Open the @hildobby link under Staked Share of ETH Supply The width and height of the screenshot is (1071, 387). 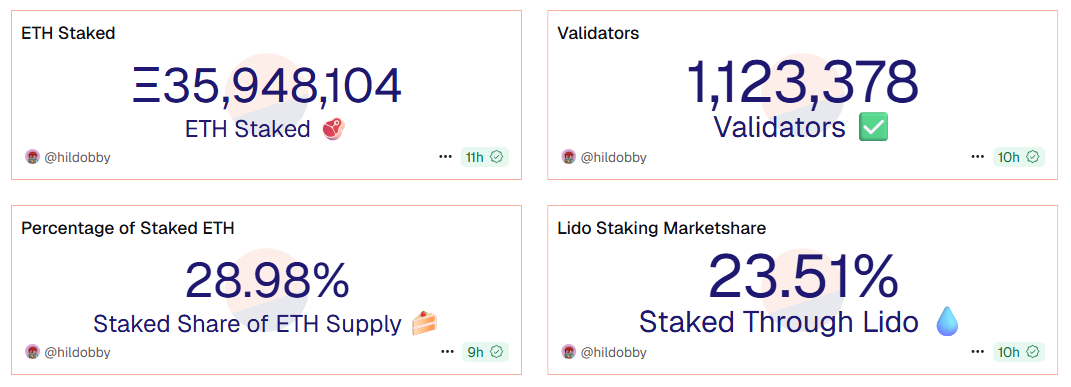[77, 352]
